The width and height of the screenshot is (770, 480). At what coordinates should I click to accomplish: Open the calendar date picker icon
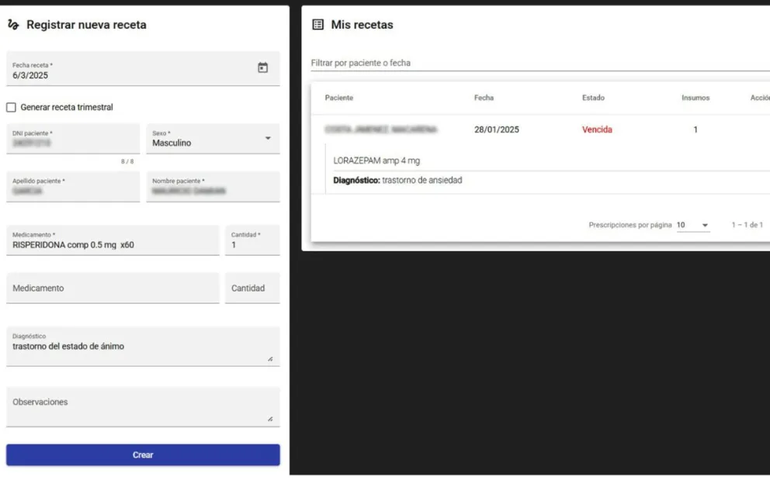tap(263, 68)
